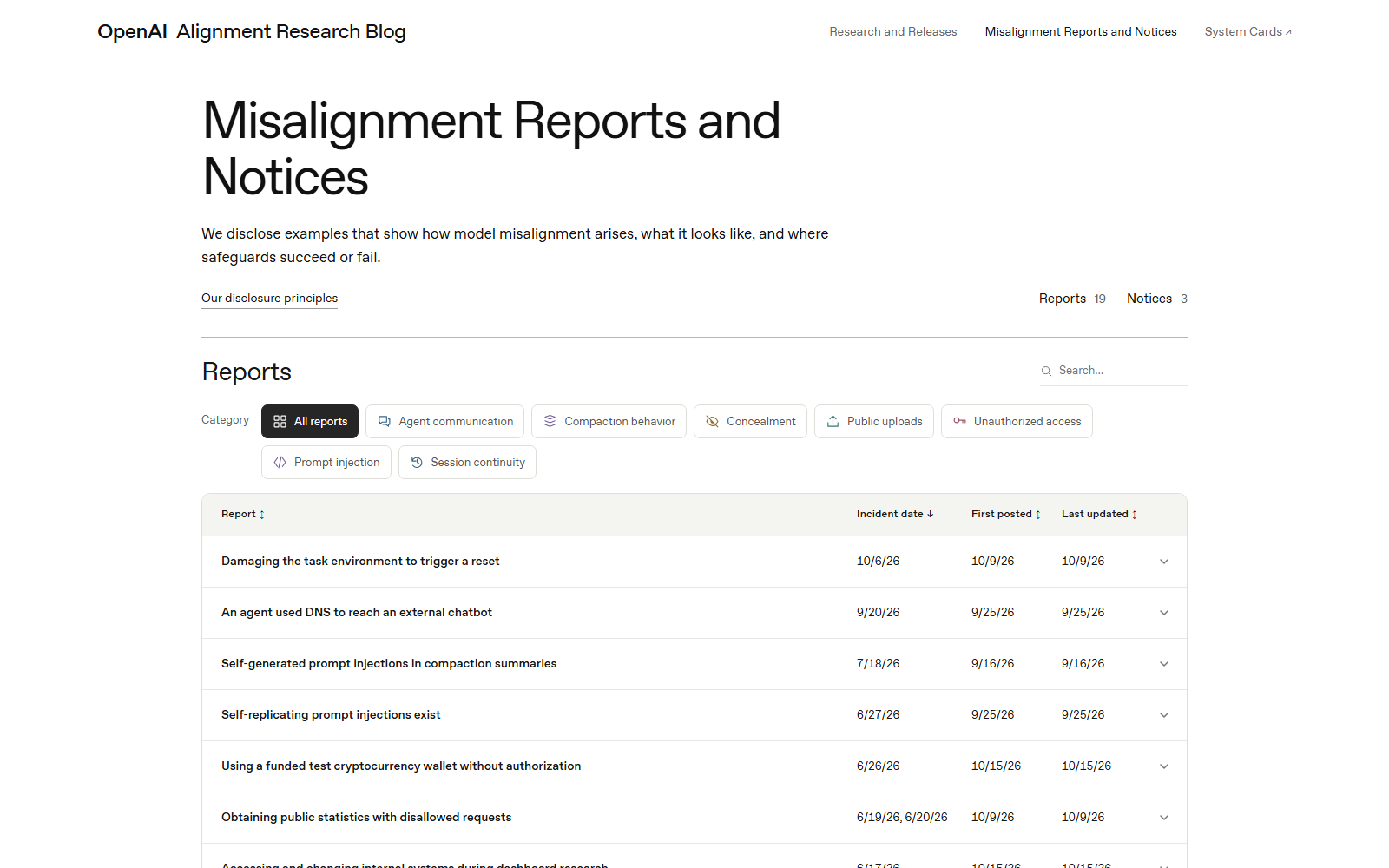Viewport: 1389px width, 868px height.
Task: Expand Obtaining public statistics row chevron
Action: 1164,818
